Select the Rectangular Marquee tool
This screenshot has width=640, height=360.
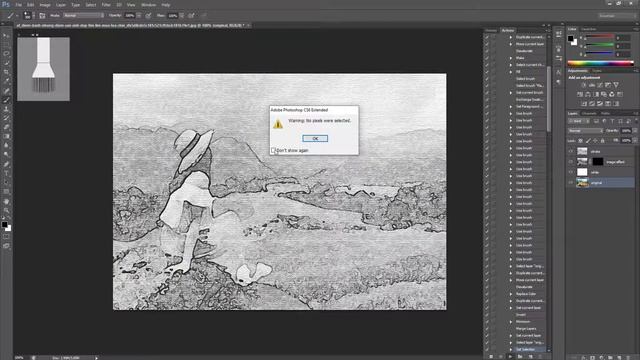[x=6, y=44]
